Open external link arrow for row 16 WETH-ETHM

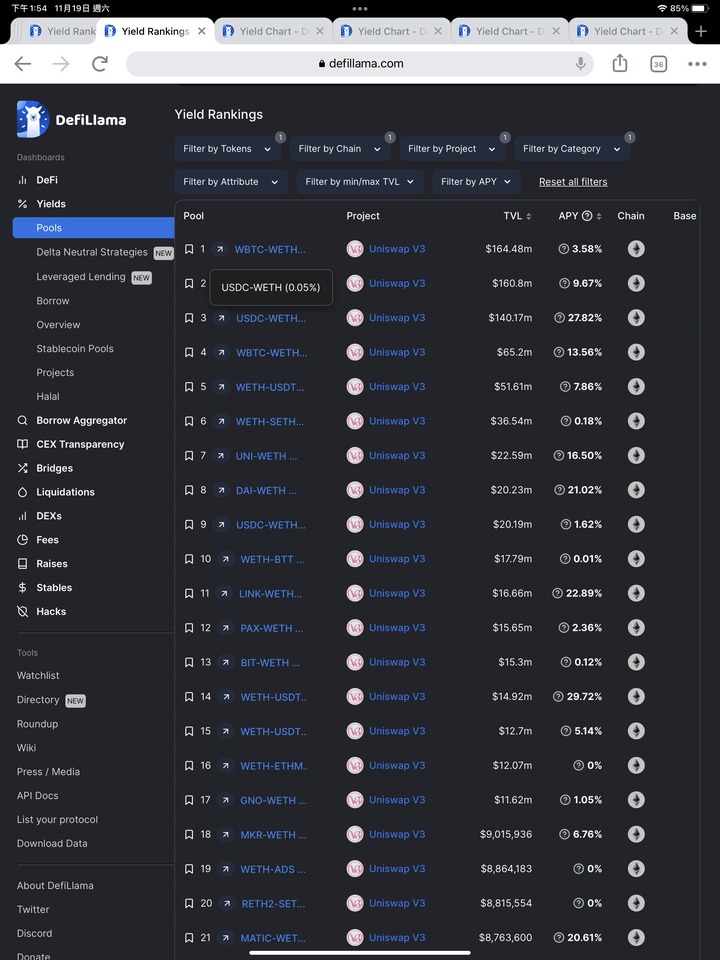point(226,765)
